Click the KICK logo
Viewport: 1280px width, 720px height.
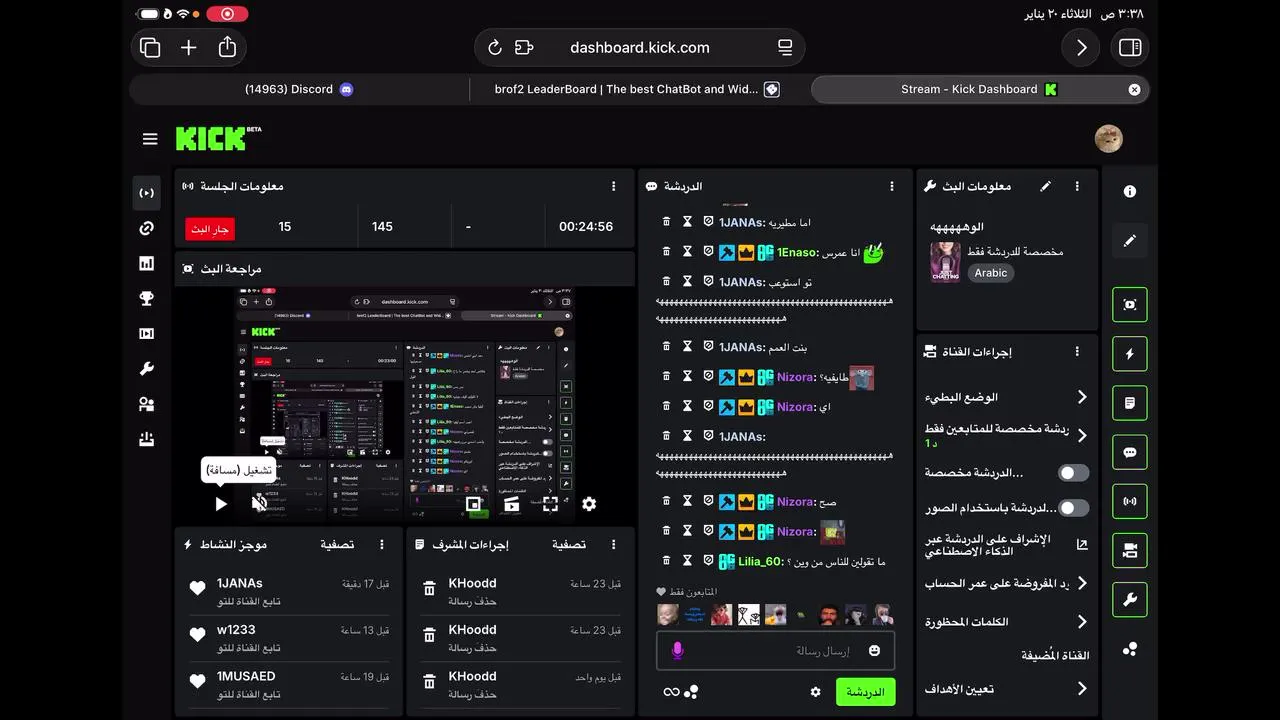point(218,138)
